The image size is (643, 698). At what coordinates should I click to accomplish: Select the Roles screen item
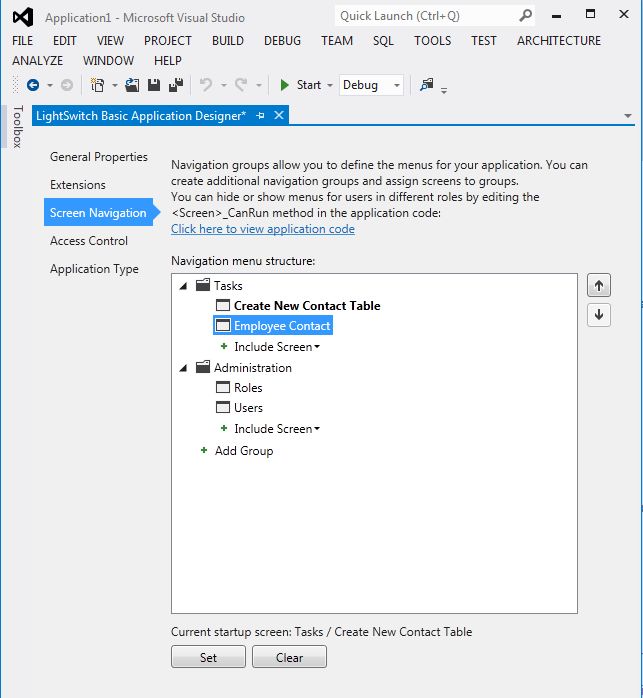click(x=248, y=388)
